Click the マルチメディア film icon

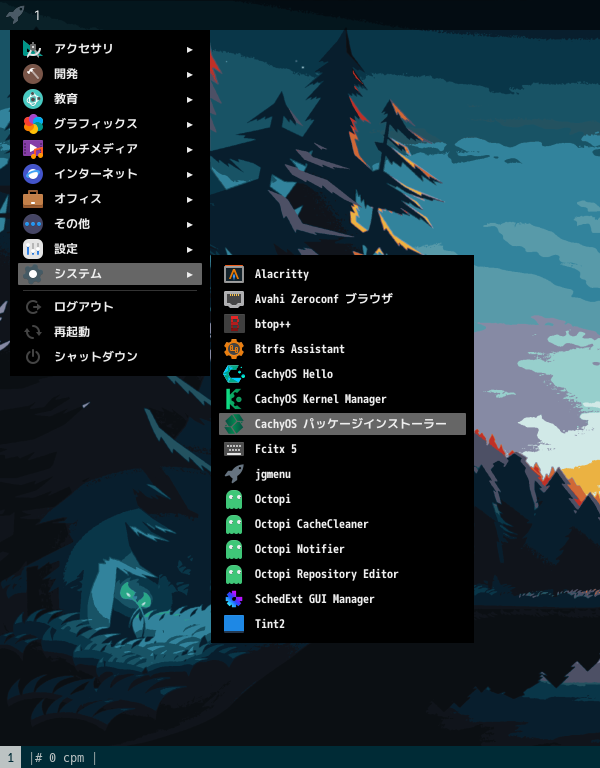point(33,149)
